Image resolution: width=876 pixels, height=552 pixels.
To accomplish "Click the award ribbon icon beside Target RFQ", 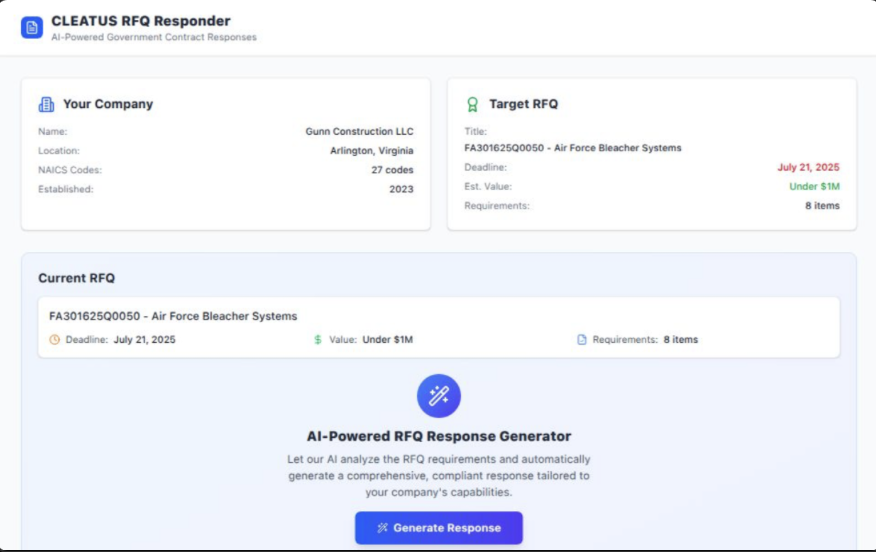I will tap(473, 104).
